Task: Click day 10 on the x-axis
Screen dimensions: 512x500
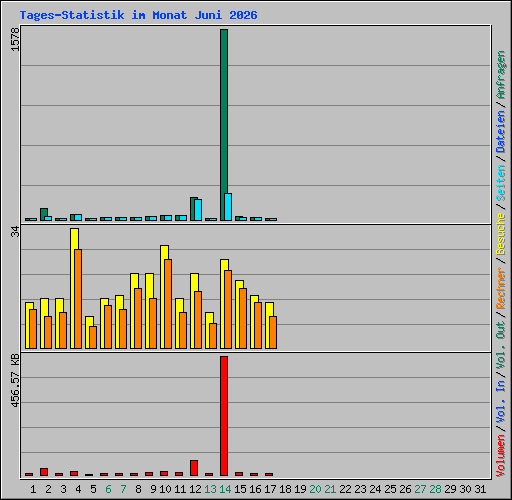Action: pyautogui.click(x=165, y=489)
